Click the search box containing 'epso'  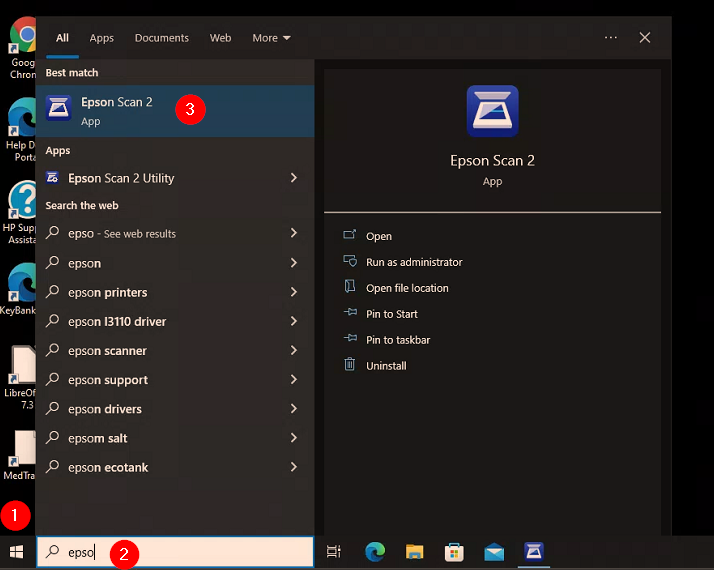(175, 552)
